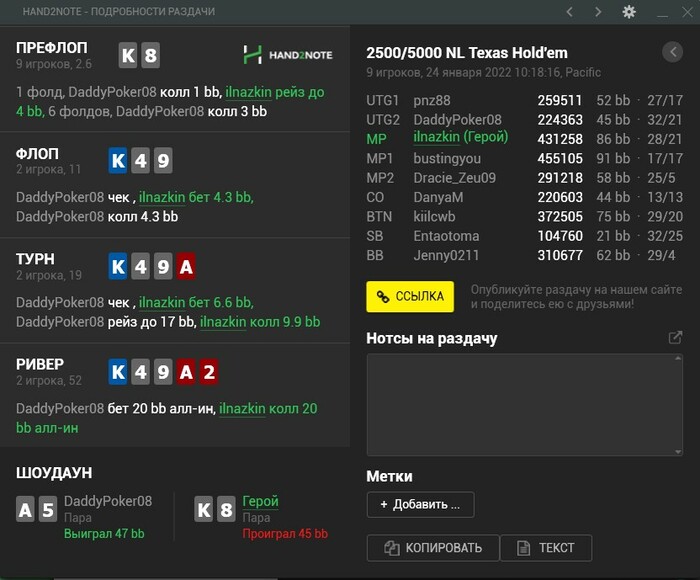Click 2500/5000 NL Texas Hold'em title
The image size is (700, 580).
pyautogui.click(x=467, y=53)
